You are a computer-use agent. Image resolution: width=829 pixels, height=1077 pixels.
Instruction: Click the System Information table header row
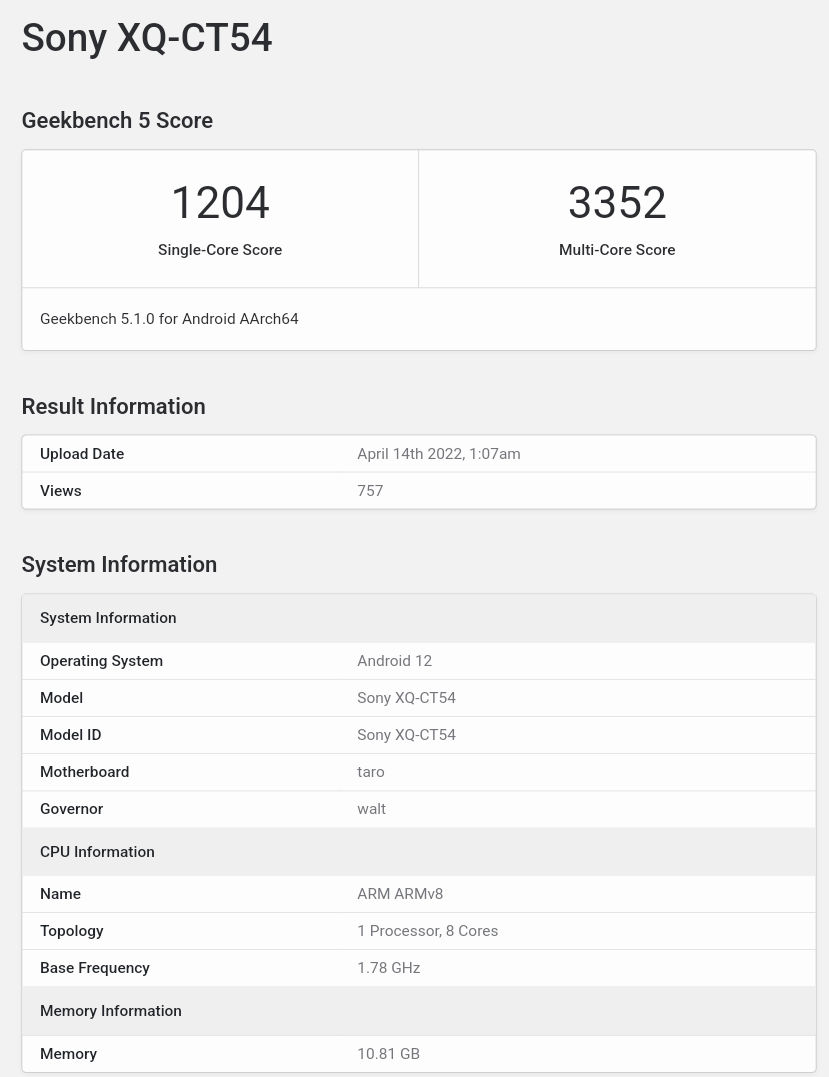(419, 618)
